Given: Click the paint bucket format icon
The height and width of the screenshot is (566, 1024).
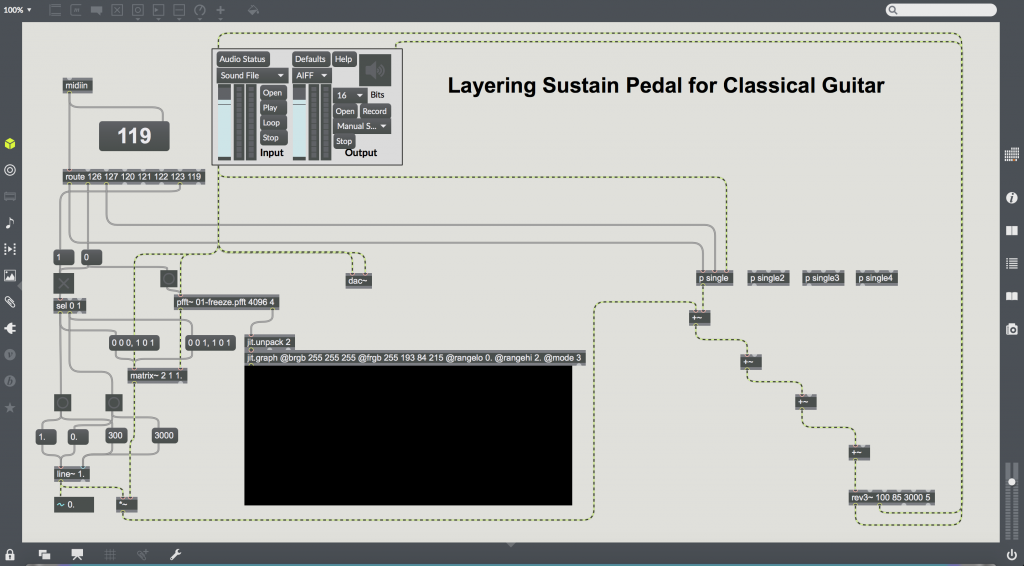Looking at the screenshot, I should (253, 10).
